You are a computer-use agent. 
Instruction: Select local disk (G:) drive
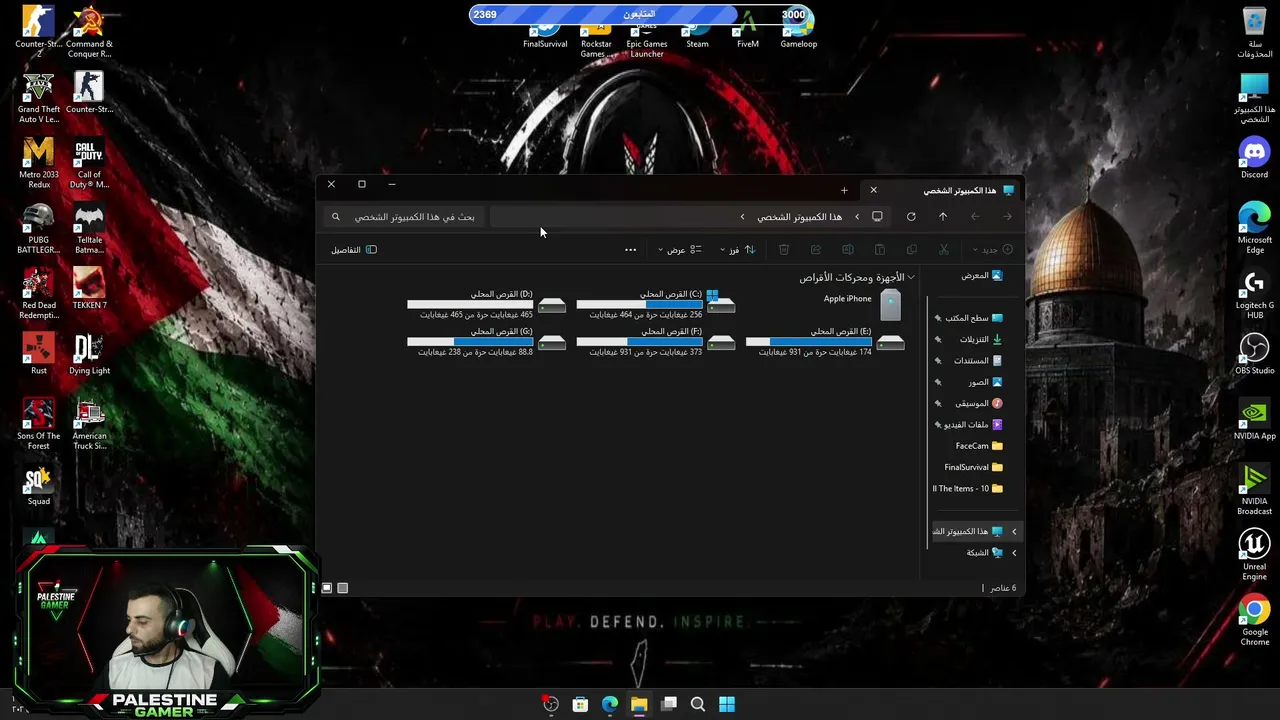(x=487, y=341)
